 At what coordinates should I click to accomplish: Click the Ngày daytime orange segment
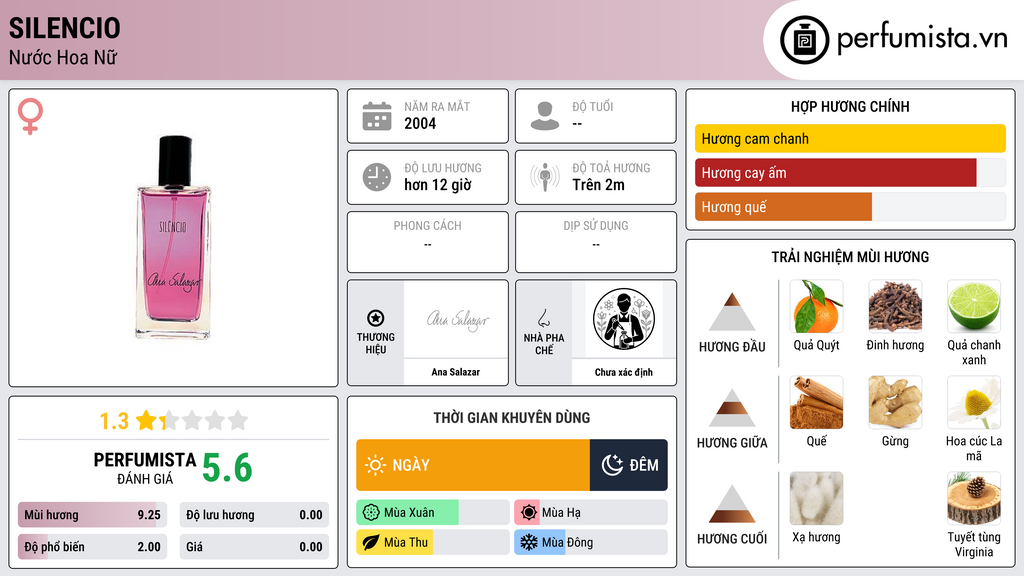(473, 465)
